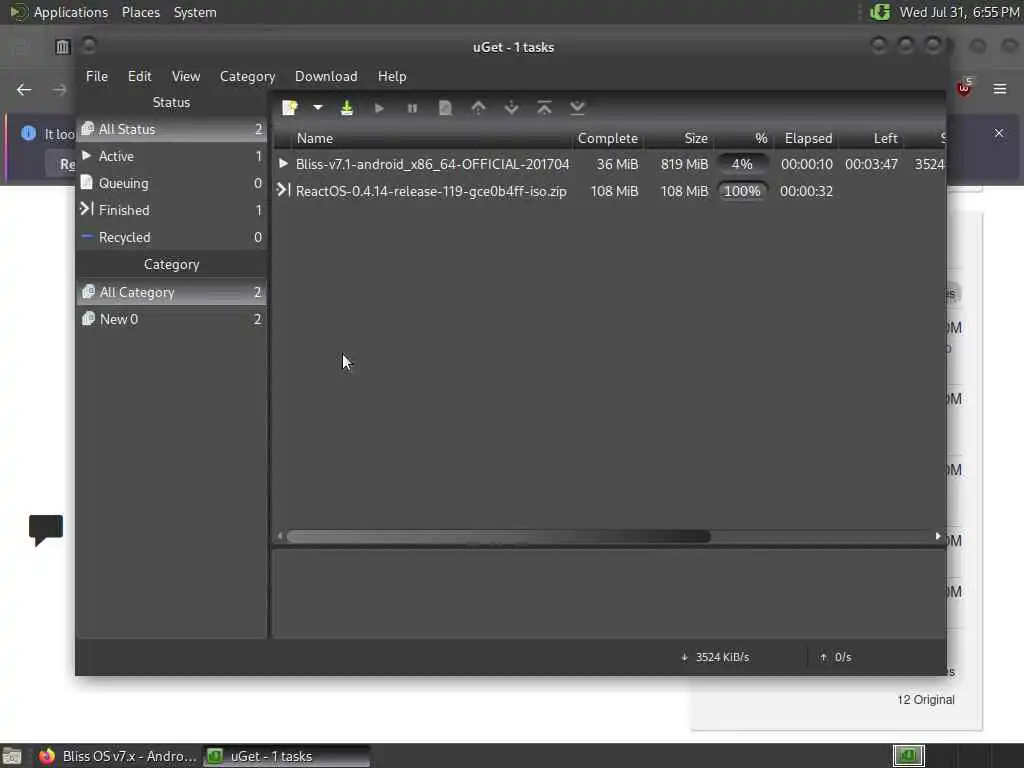Click the uGet icon at bottom right panel
This screenshot has height=768, width=1024.
click(x=908, y=756)
